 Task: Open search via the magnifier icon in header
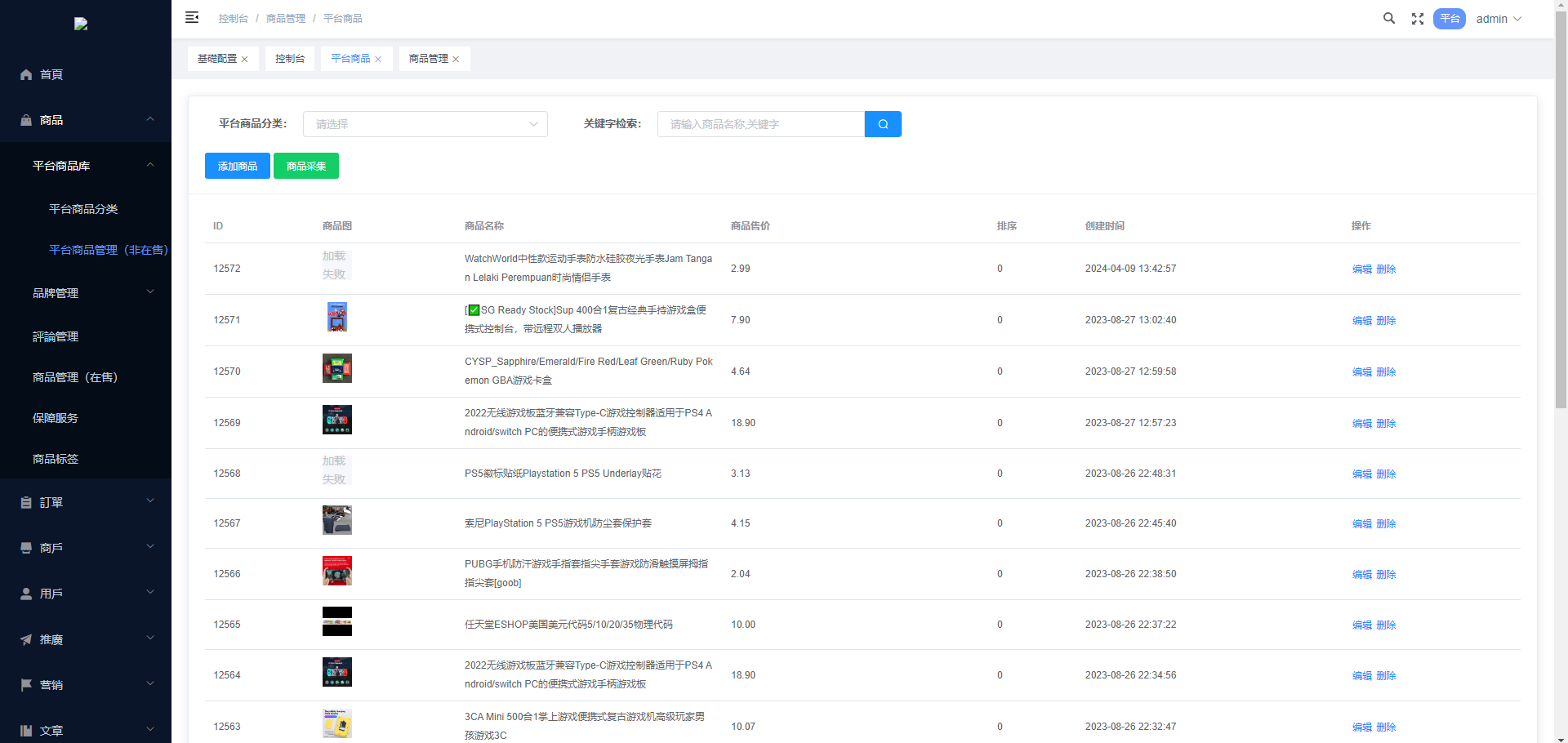[x=1388, y=18]
